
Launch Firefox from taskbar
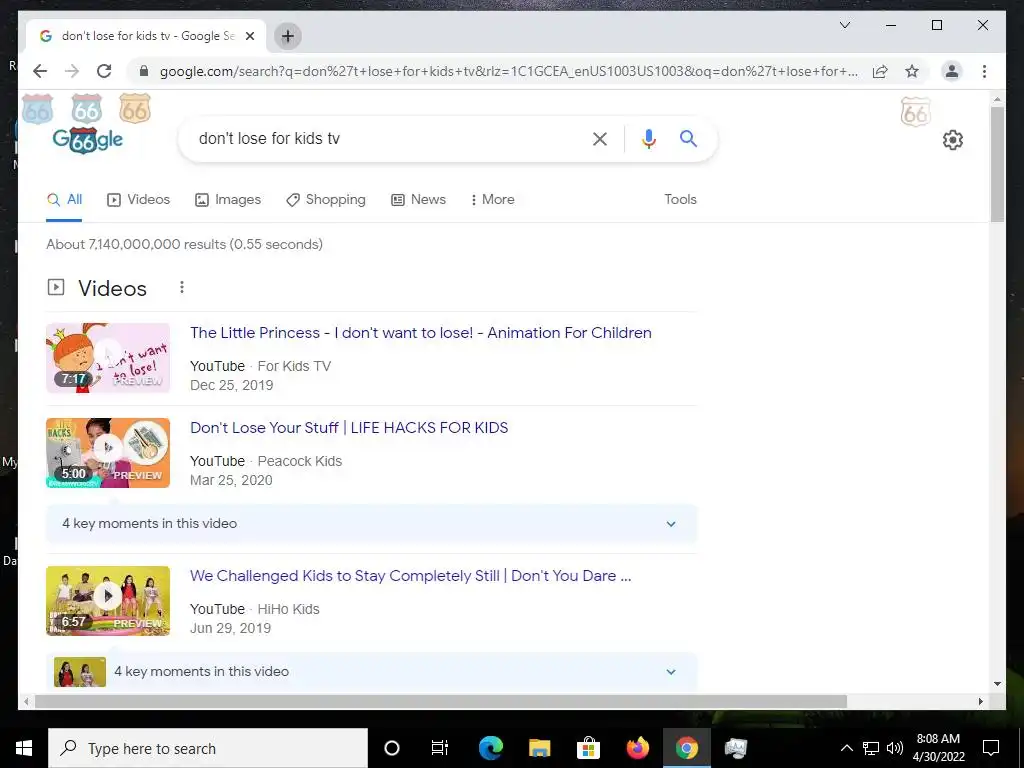point(637,748)
